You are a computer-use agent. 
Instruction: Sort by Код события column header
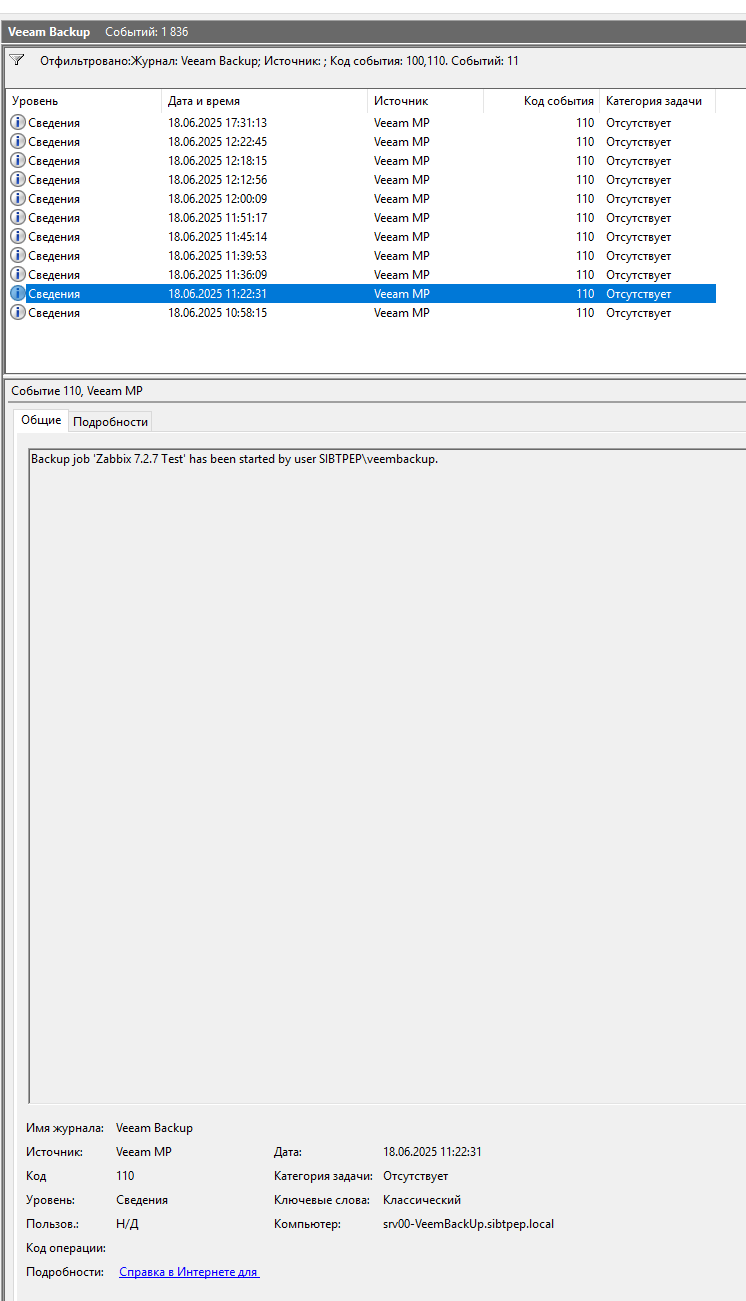point(541,101)
